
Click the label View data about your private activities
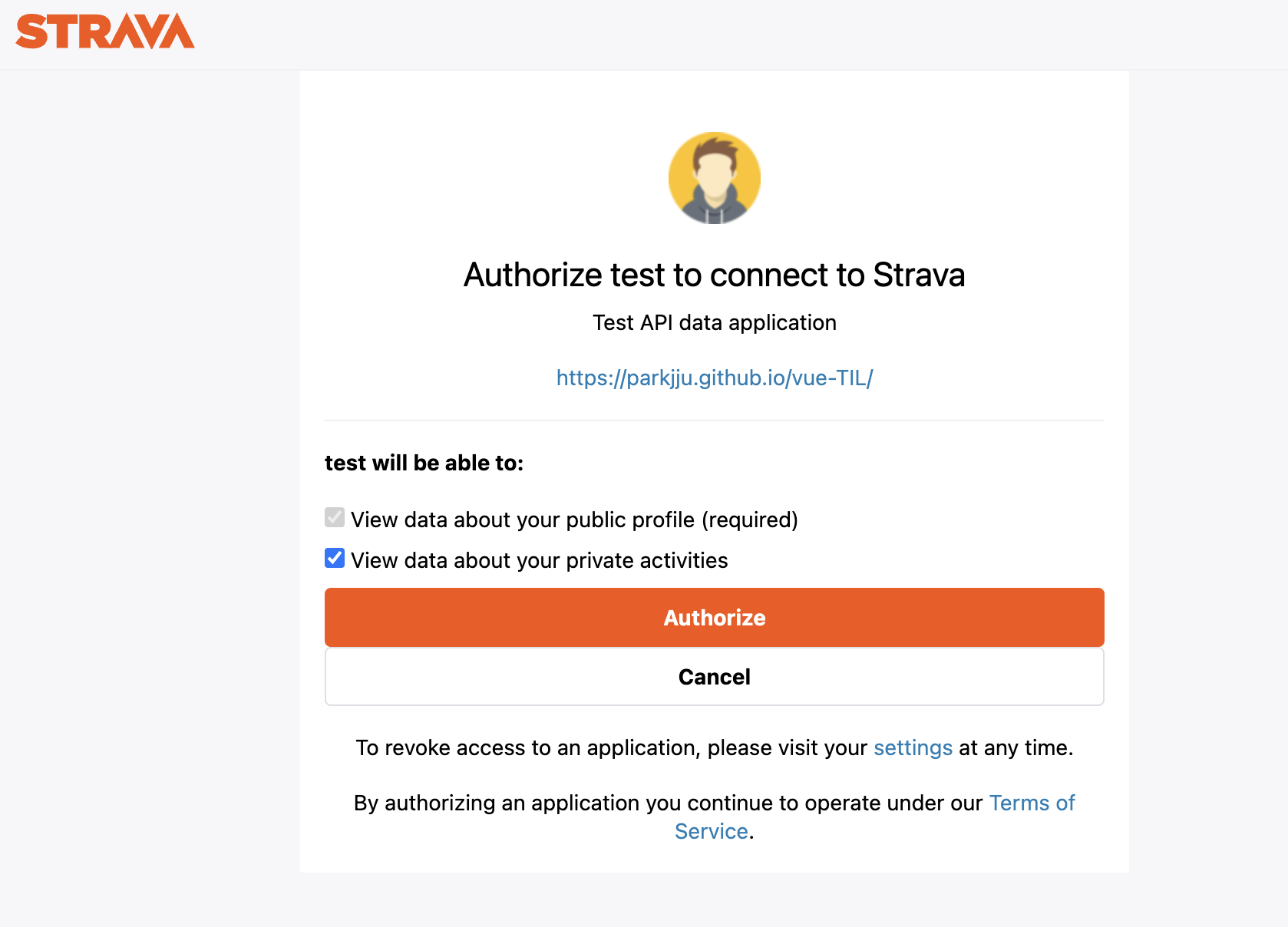(539, 560)
